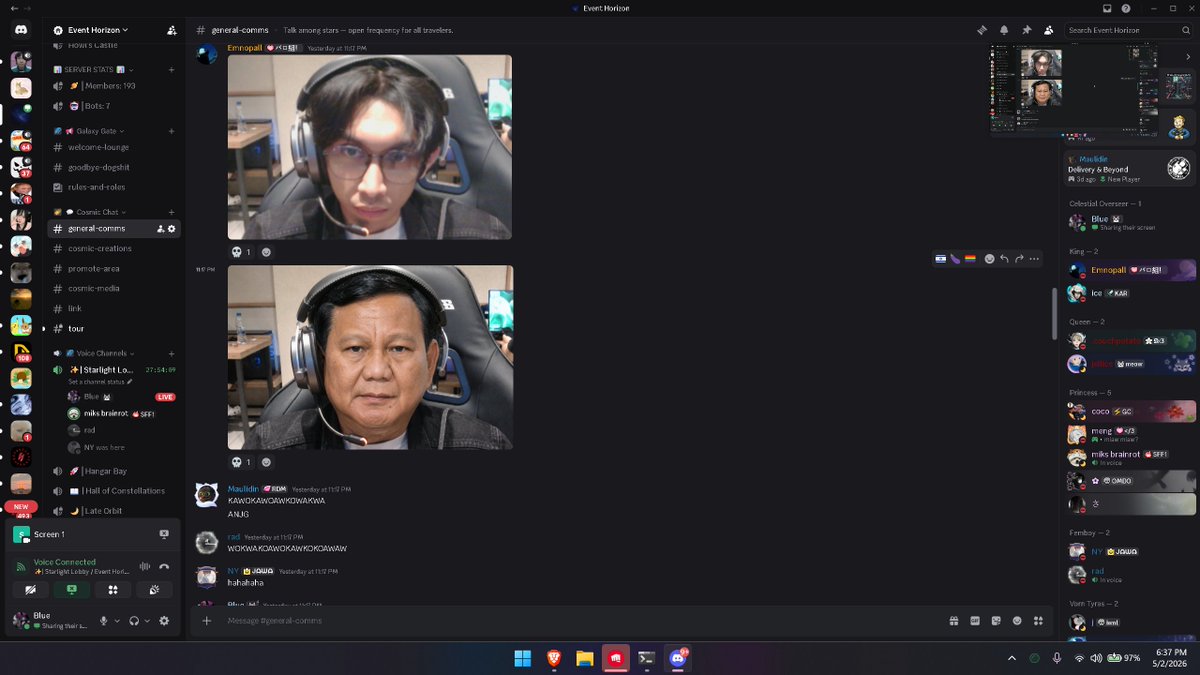Open File Explorer from taskbar
This screenshot has width=1200, height=675.
(585, 658)
